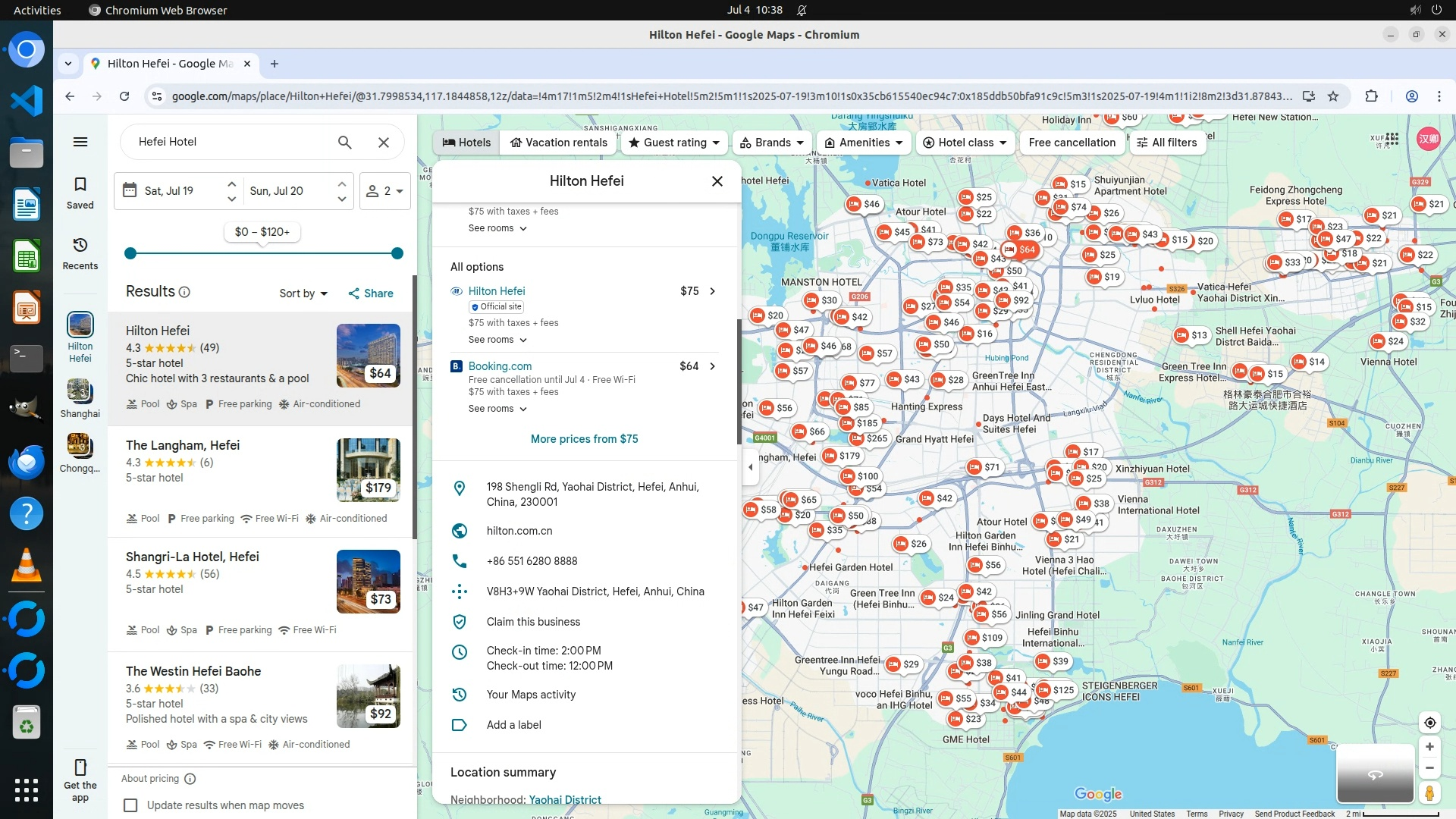Screen dimensions: 1456x819
Task: Expand the Sort by dropdown
Action: coord(303,293)
